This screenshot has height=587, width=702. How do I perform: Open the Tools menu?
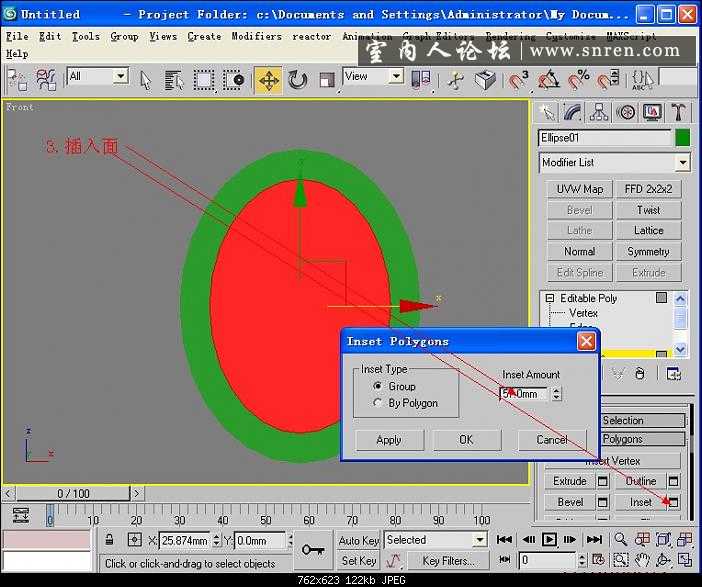point(86,37)
